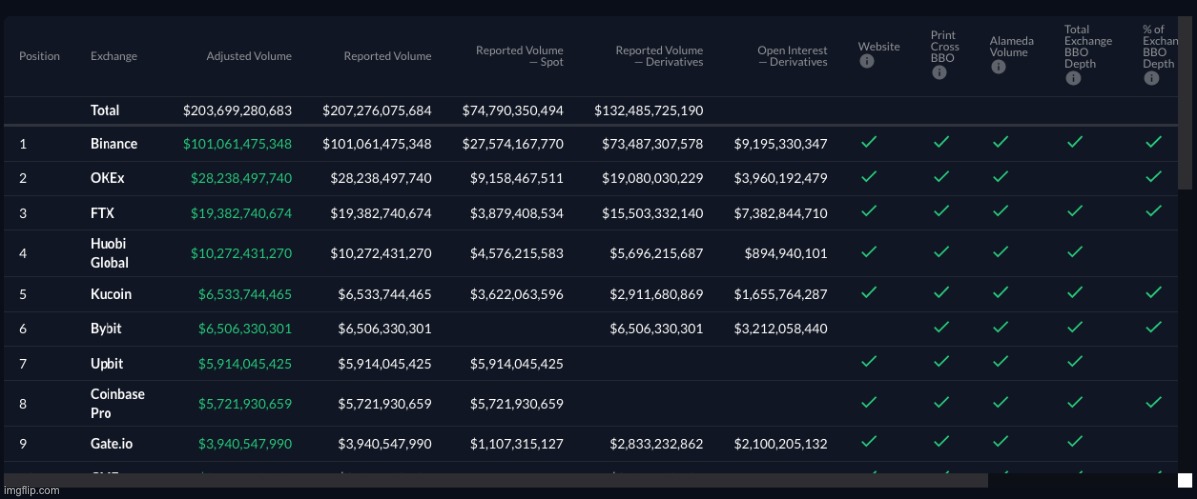The width and height of the screenshot is (1197, 499).
Task: Click FTX's Print Cross BBO checkmark
Action: point(943,211)
